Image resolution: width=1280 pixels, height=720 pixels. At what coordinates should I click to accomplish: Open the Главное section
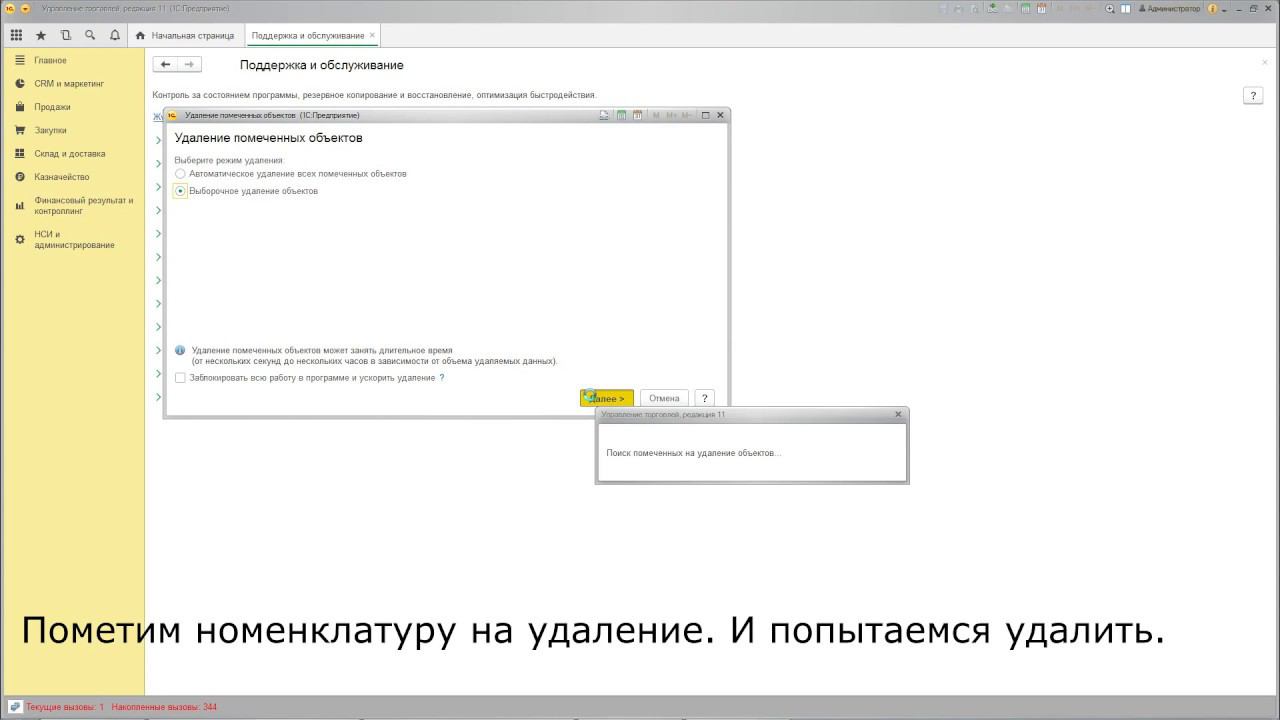50,60
